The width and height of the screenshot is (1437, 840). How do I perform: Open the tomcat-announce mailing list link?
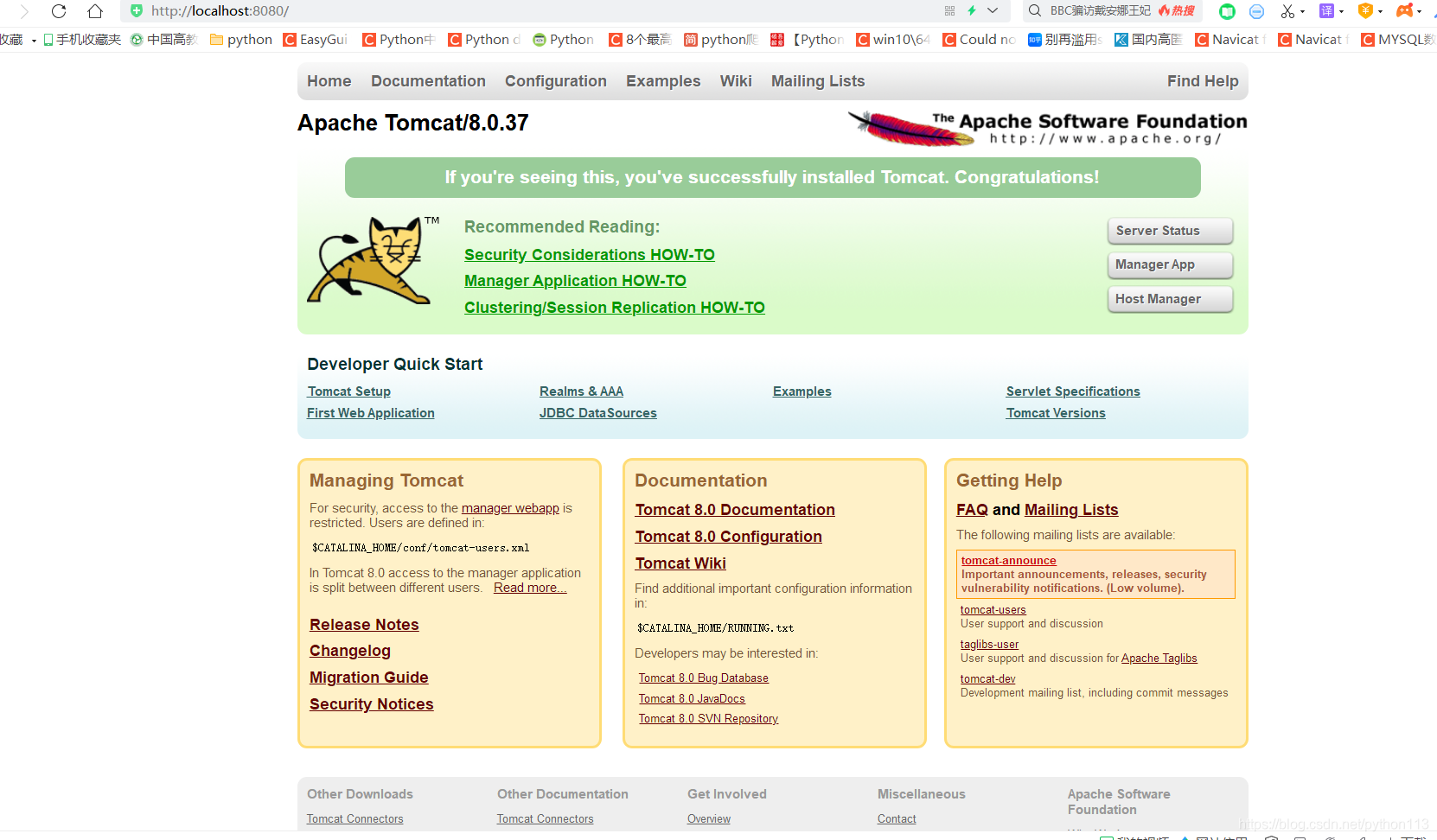[x=1009, y=561]
